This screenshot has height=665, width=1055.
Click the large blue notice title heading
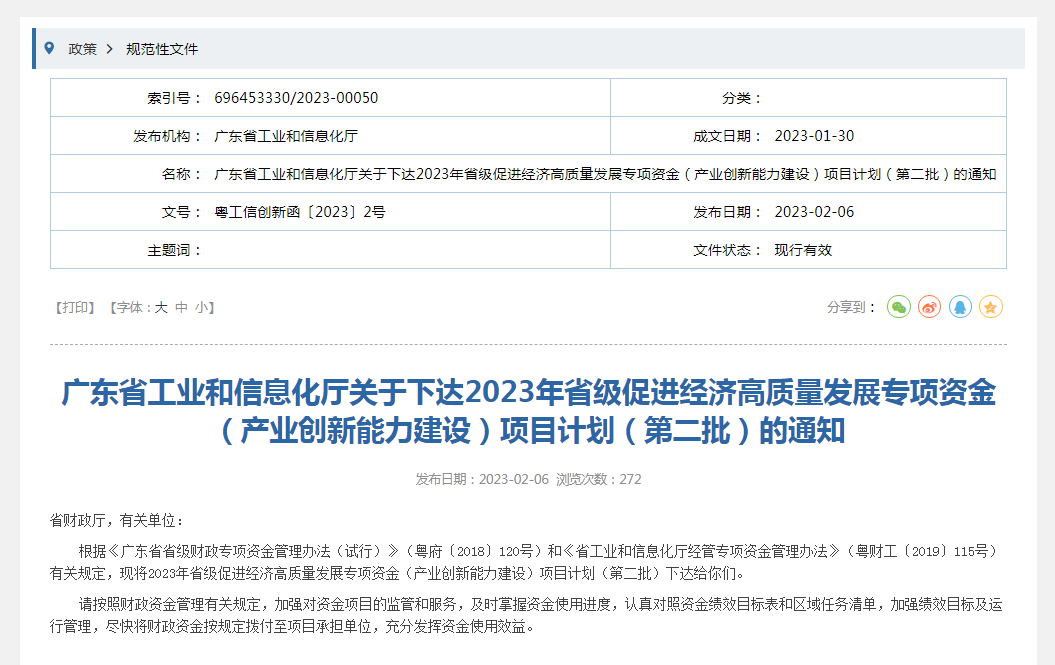pos(528,411)
